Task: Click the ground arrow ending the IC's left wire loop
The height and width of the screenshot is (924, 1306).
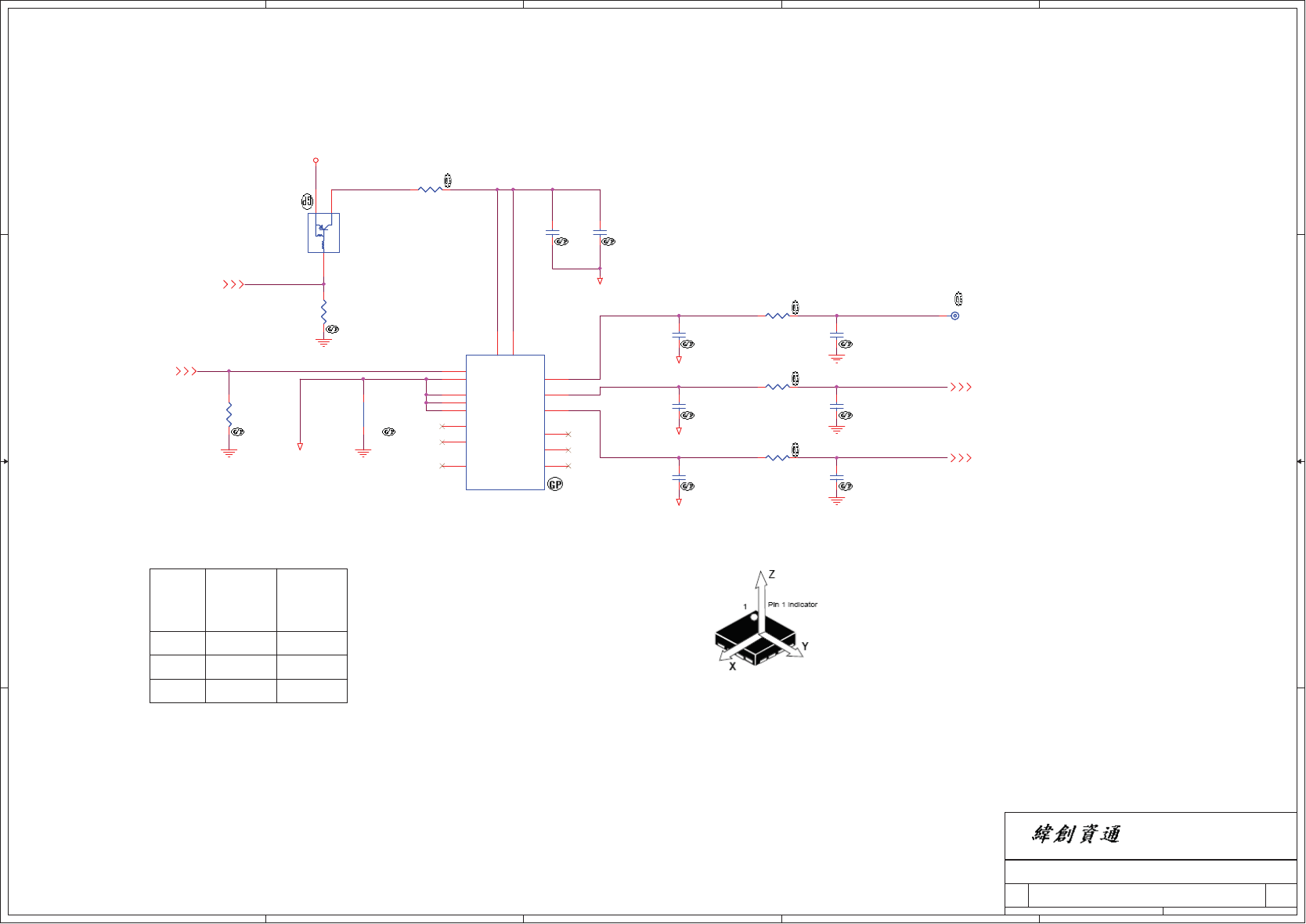Action: (300, 446)
